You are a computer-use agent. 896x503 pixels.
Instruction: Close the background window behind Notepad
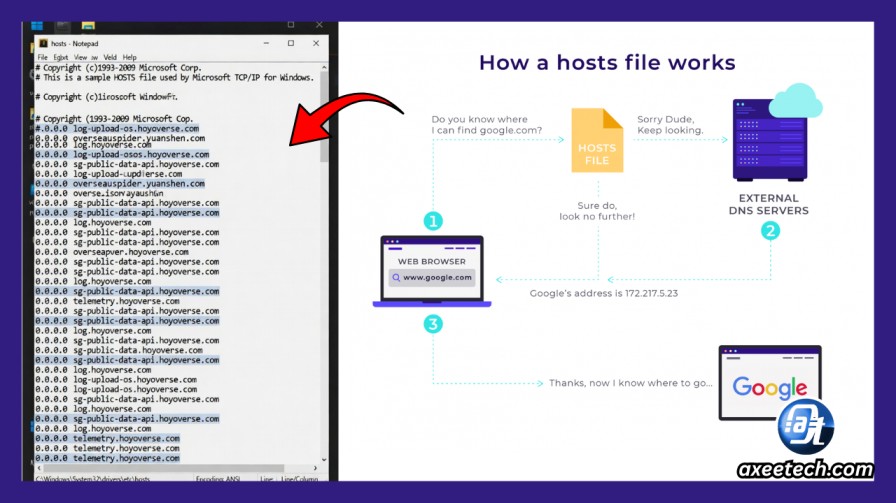pyautogui.click(x=319, y=25)
